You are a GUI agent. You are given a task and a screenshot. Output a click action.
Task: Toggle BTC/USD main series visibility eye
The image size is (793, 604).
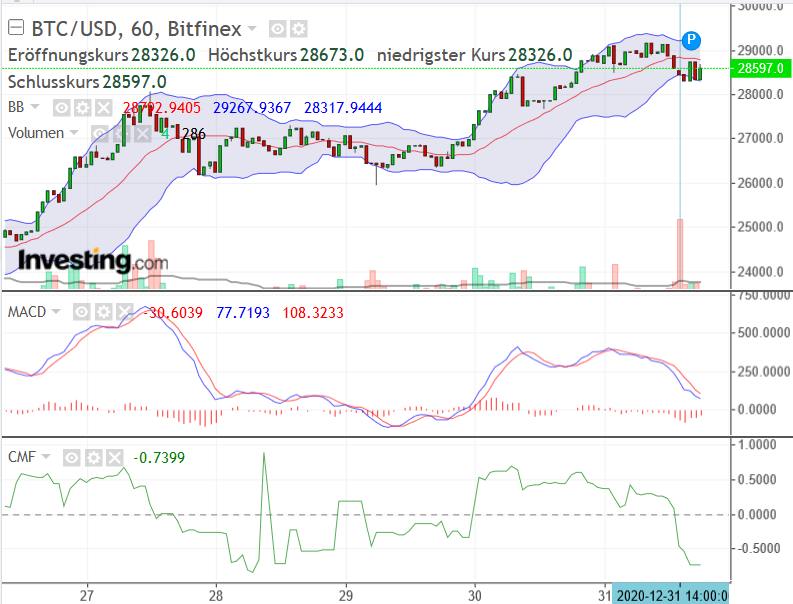click(x=277, y=29)
